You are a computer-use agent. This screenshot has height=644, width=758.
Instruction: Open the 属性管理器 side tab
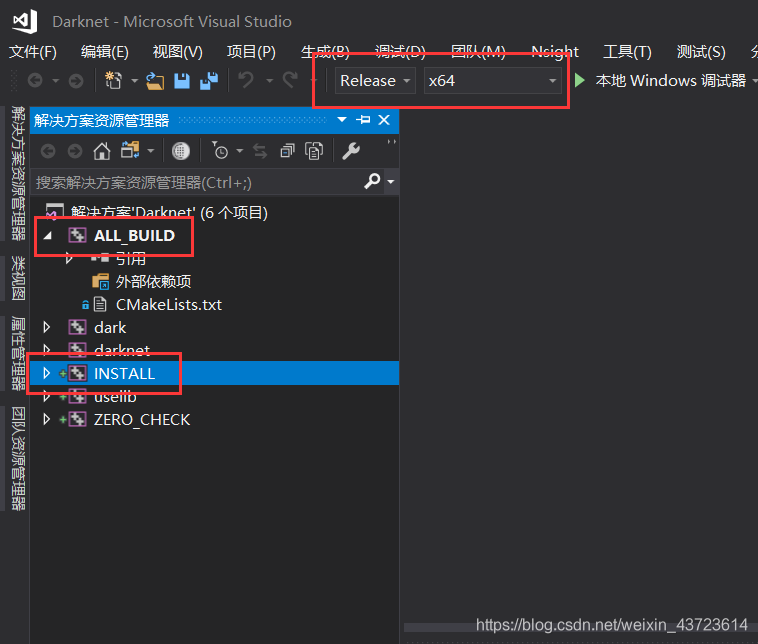coord(18,353)
